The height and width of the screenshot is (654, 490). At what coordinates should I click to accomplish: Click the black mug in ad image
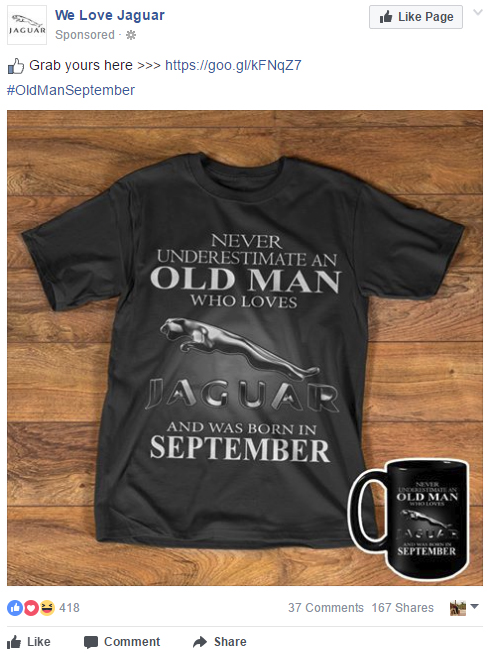409,519
